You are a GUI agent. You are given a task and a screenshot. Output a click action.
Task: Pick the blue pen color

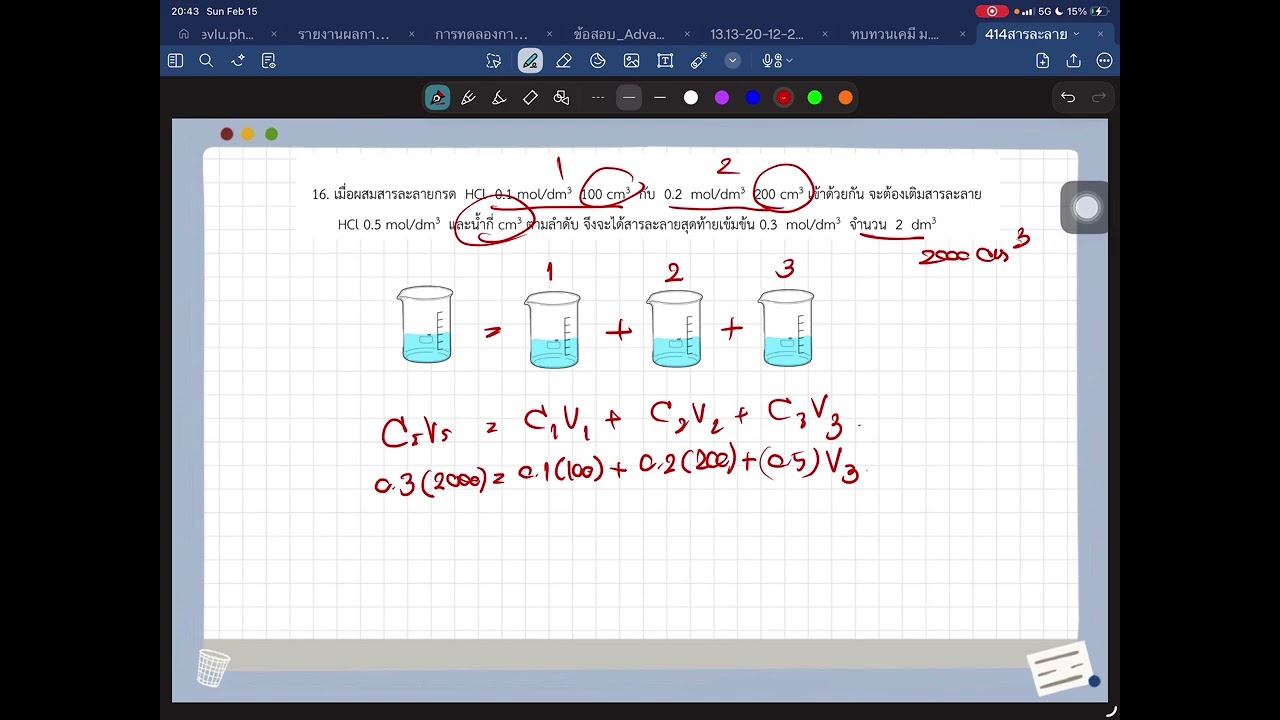753,97
